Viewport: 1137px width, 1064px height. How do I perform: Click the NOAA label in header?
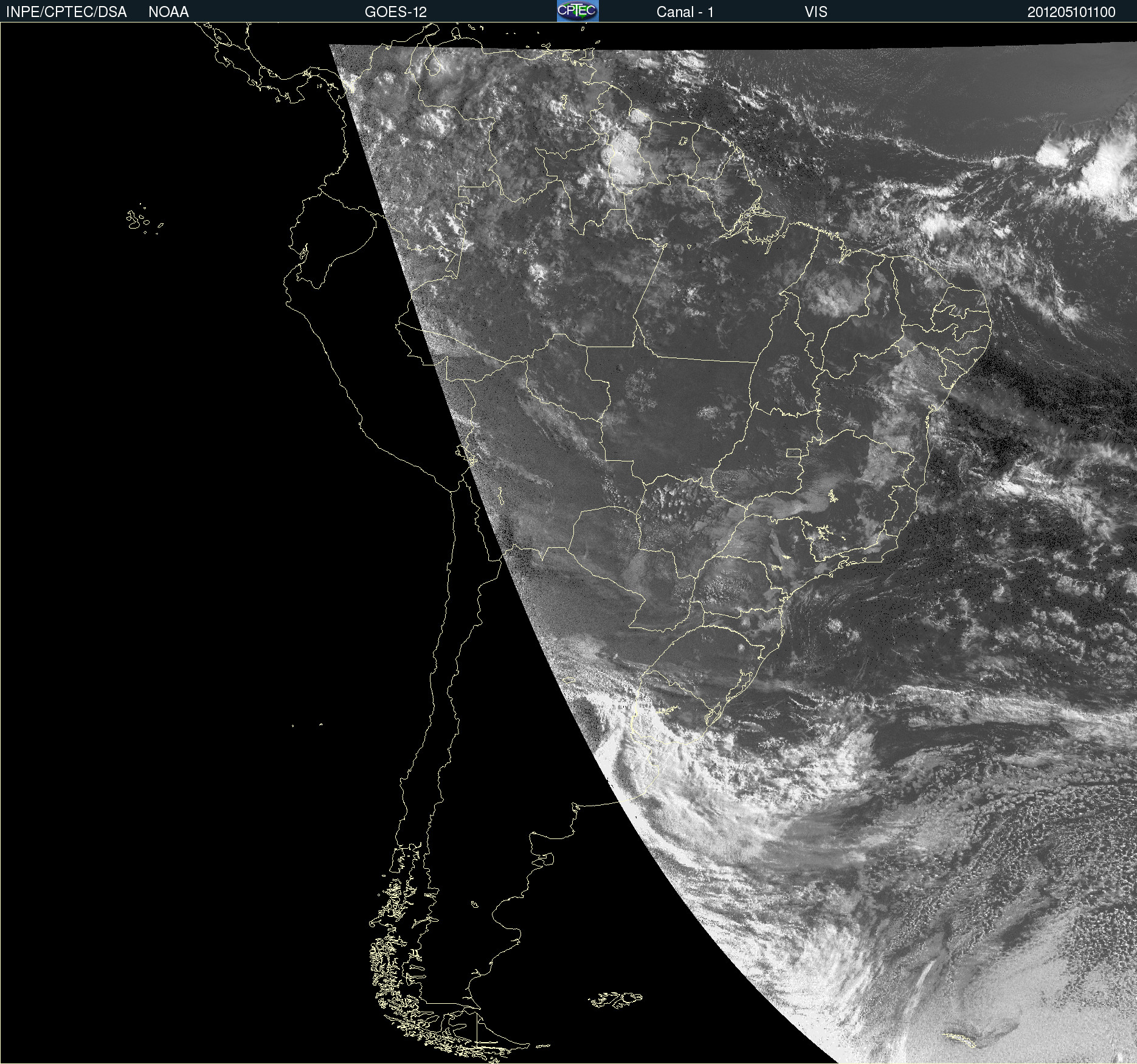click(x=168, y=12)
